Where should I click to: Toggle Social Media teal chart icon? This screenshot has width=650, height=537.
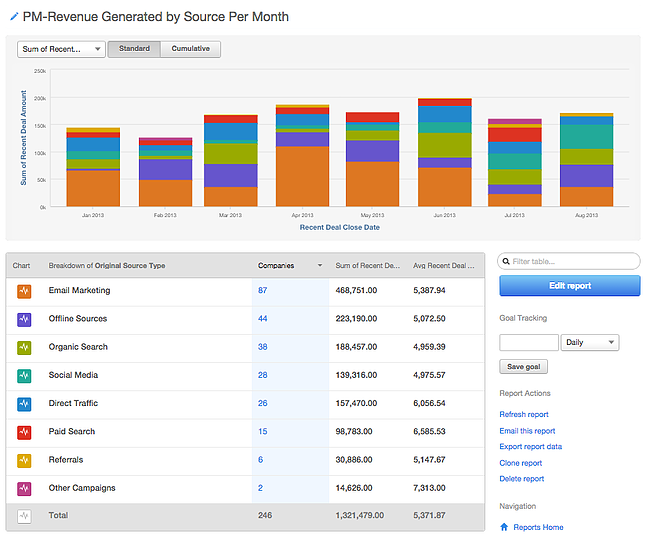click(24, 376)
